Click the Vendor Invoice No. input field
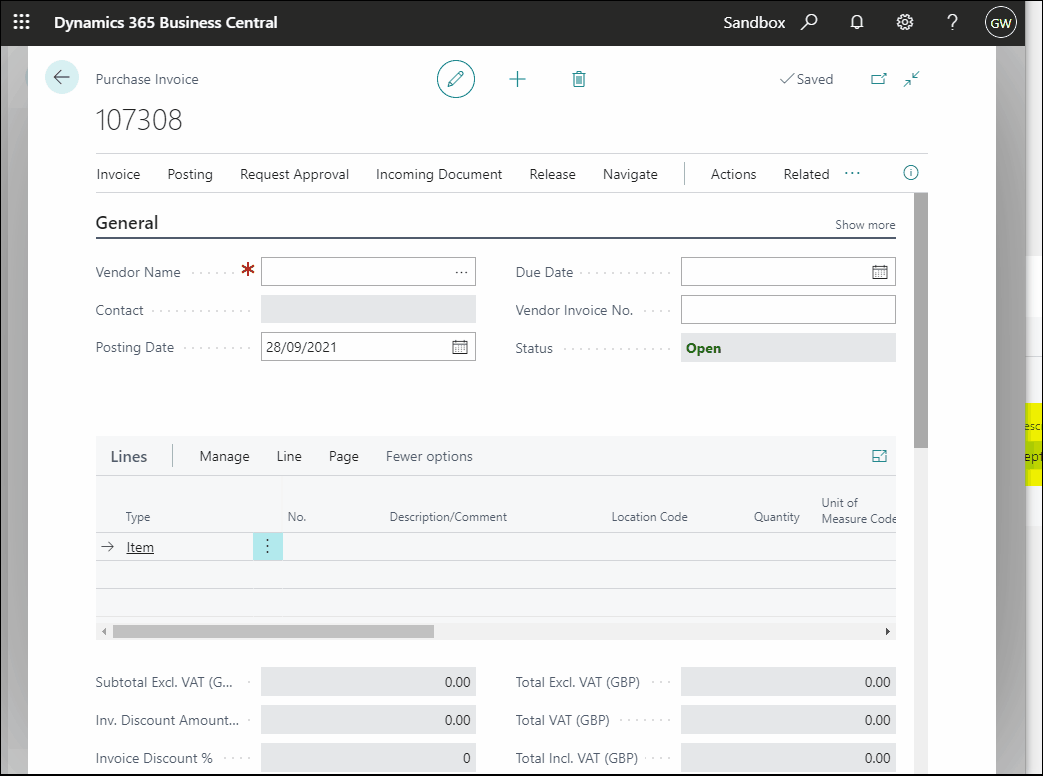Image resolution: width=1043 pixels, height=776 pixels. [788, 310]
